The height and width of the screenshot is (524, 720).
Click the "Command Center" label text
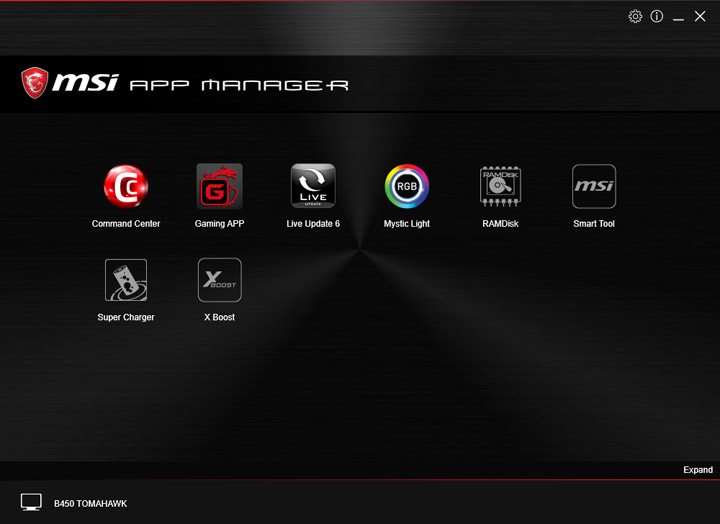[126, 224]
